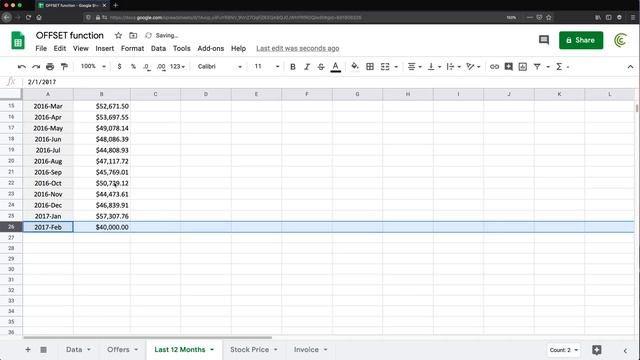
Task: Insert link with chain icon
Action: [494, 67]
